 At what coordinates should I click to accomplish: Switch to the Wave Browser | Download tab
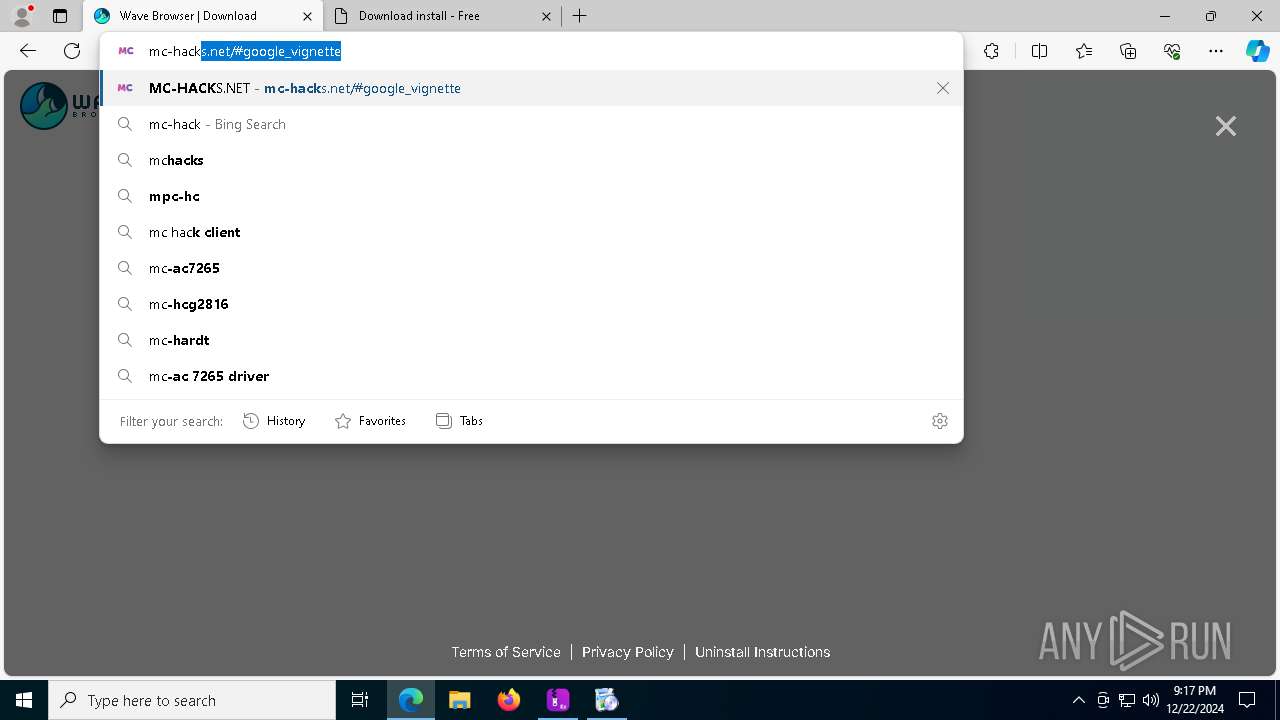190,16
